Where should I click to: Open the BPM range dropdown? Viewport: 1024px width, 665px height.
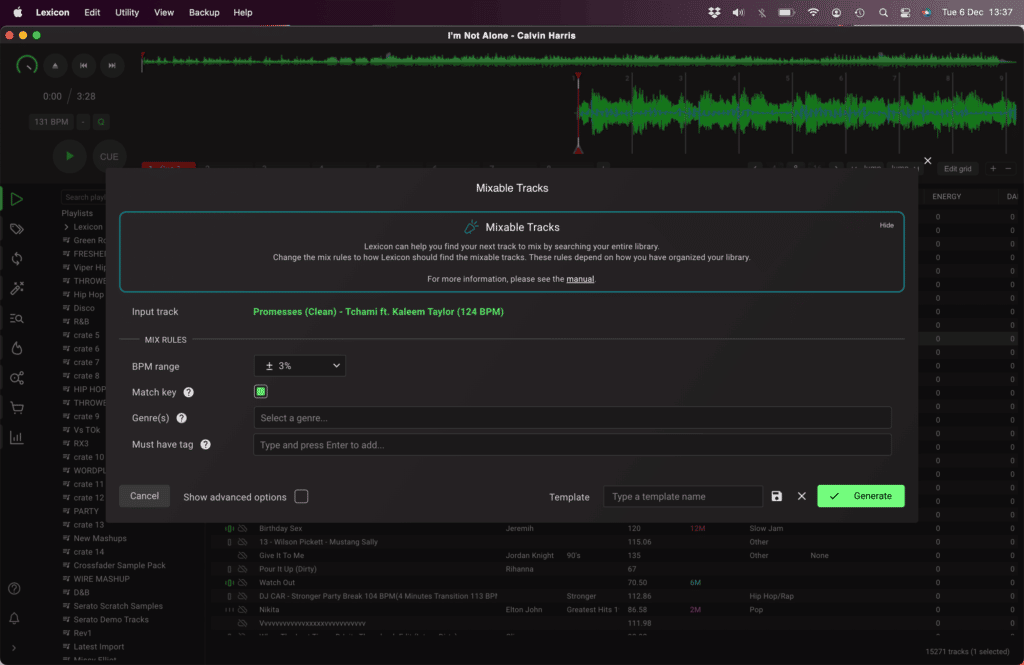298,366
